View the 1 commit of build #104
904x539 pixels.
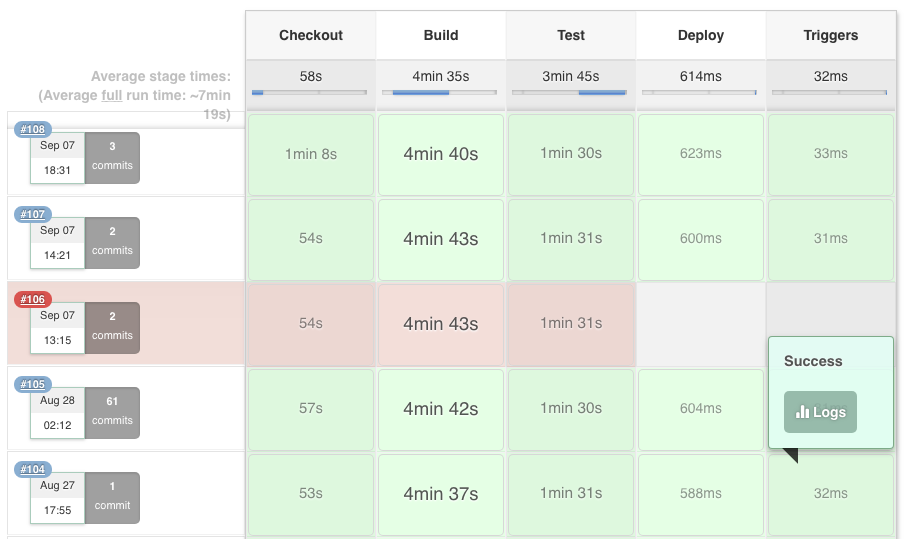pos(112,496)
